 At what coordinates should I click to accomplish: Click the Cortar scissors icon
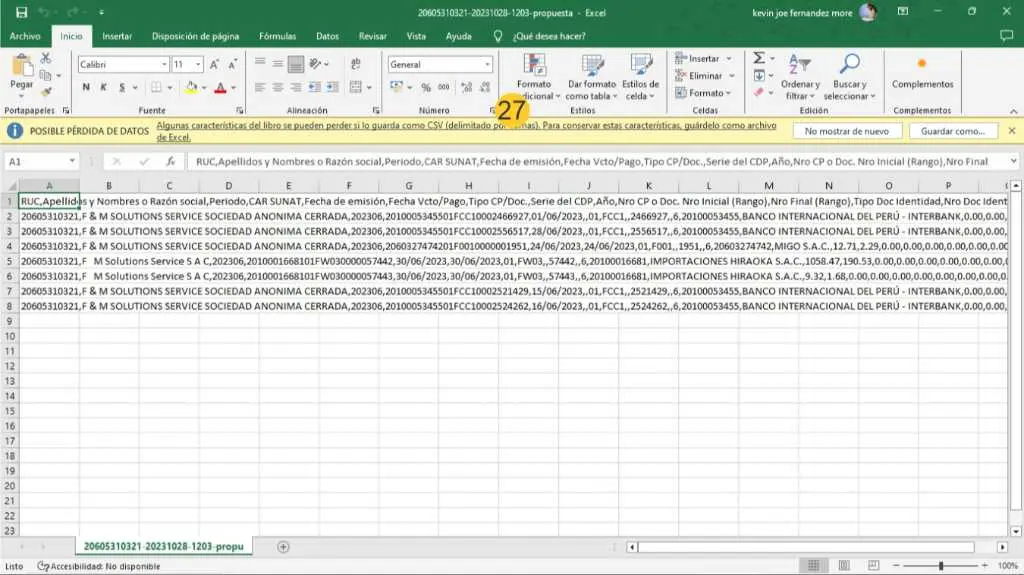click(x=45, y=59)
